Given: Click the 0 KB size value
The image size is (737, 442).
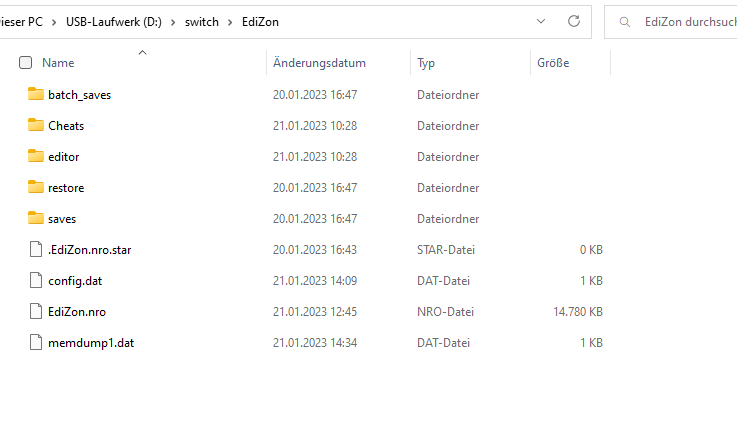Looking at the screenshot, I should pyautogui.click(x=591, y=250).
